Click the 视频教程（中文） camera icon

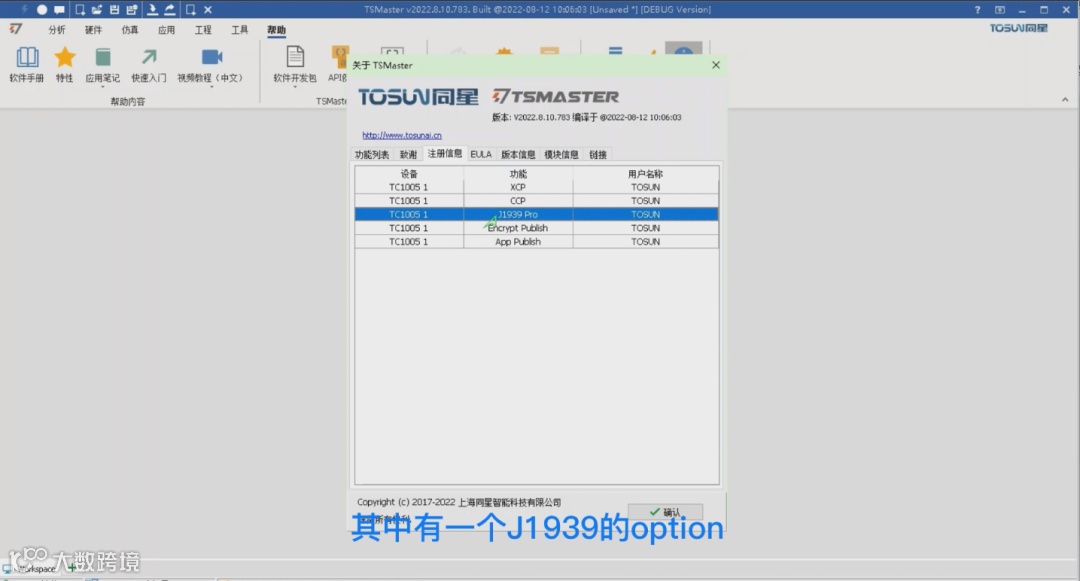click(211, 56)
